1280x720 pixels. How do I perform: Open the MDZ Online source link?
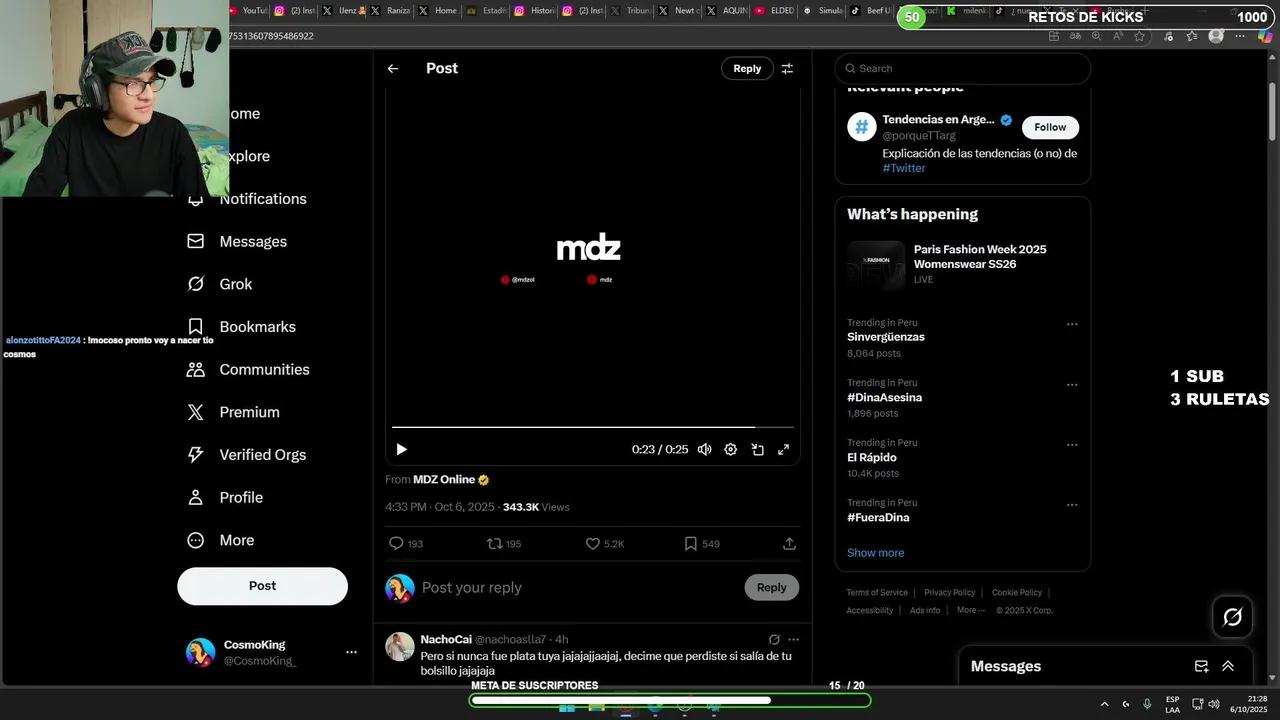point(444,480)
